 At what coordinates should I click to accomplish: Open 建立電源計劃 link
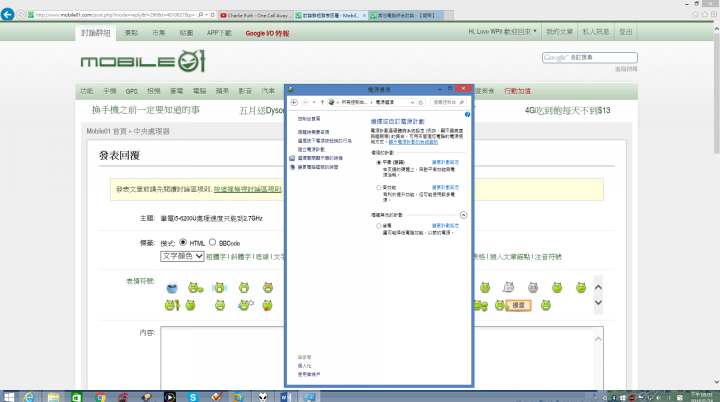[x=311, y=149]
